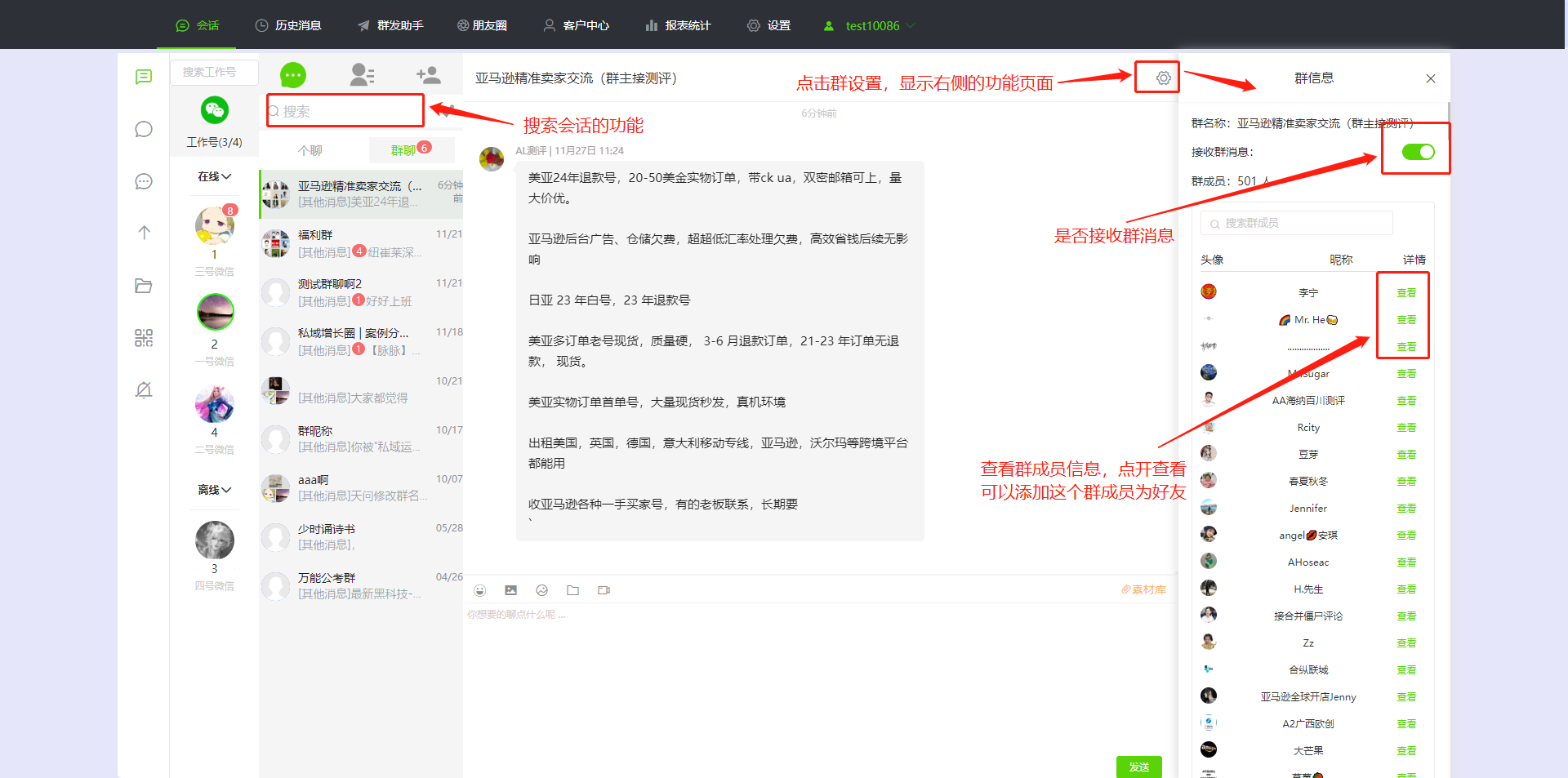
Task: Click 查看 for member Mr. He
Action: click(x=1406, y=319)
